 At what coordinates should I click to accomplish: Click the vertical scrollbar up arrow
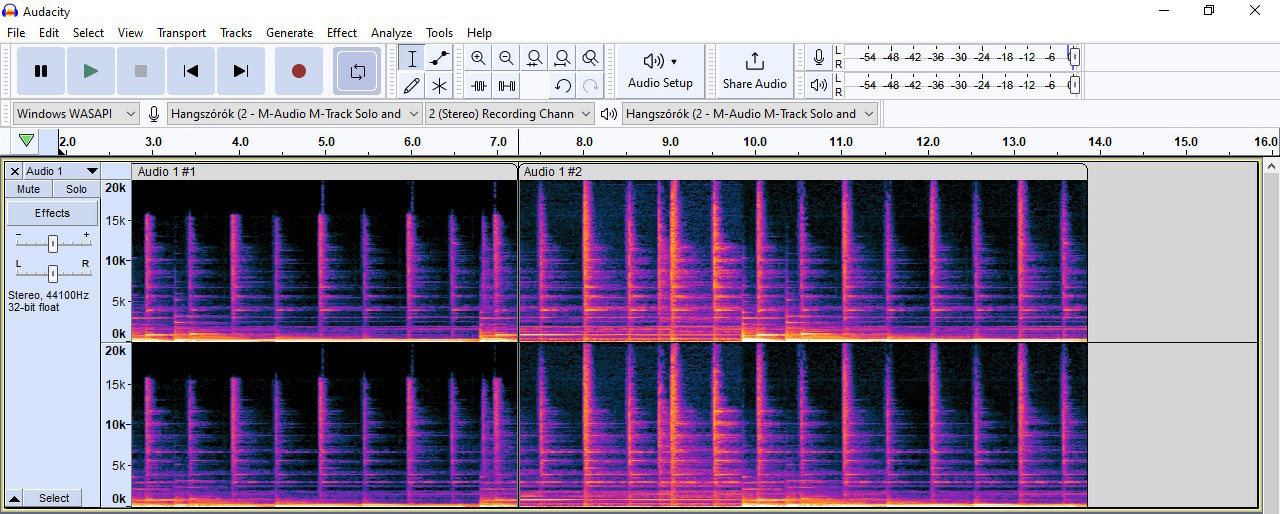pos(1270,166)
